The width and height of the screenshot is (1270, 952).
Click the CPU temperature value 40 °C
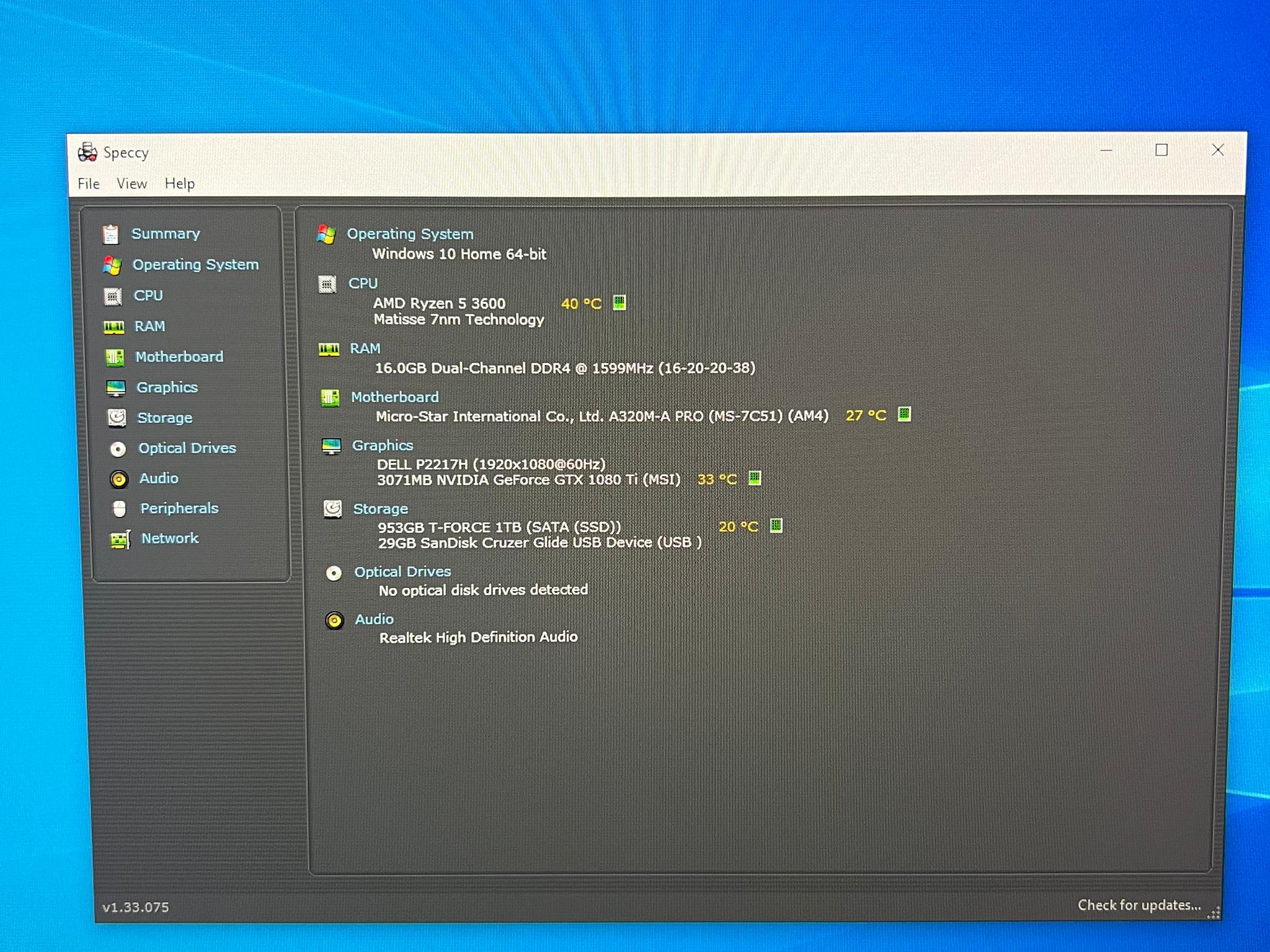point(581,304)
